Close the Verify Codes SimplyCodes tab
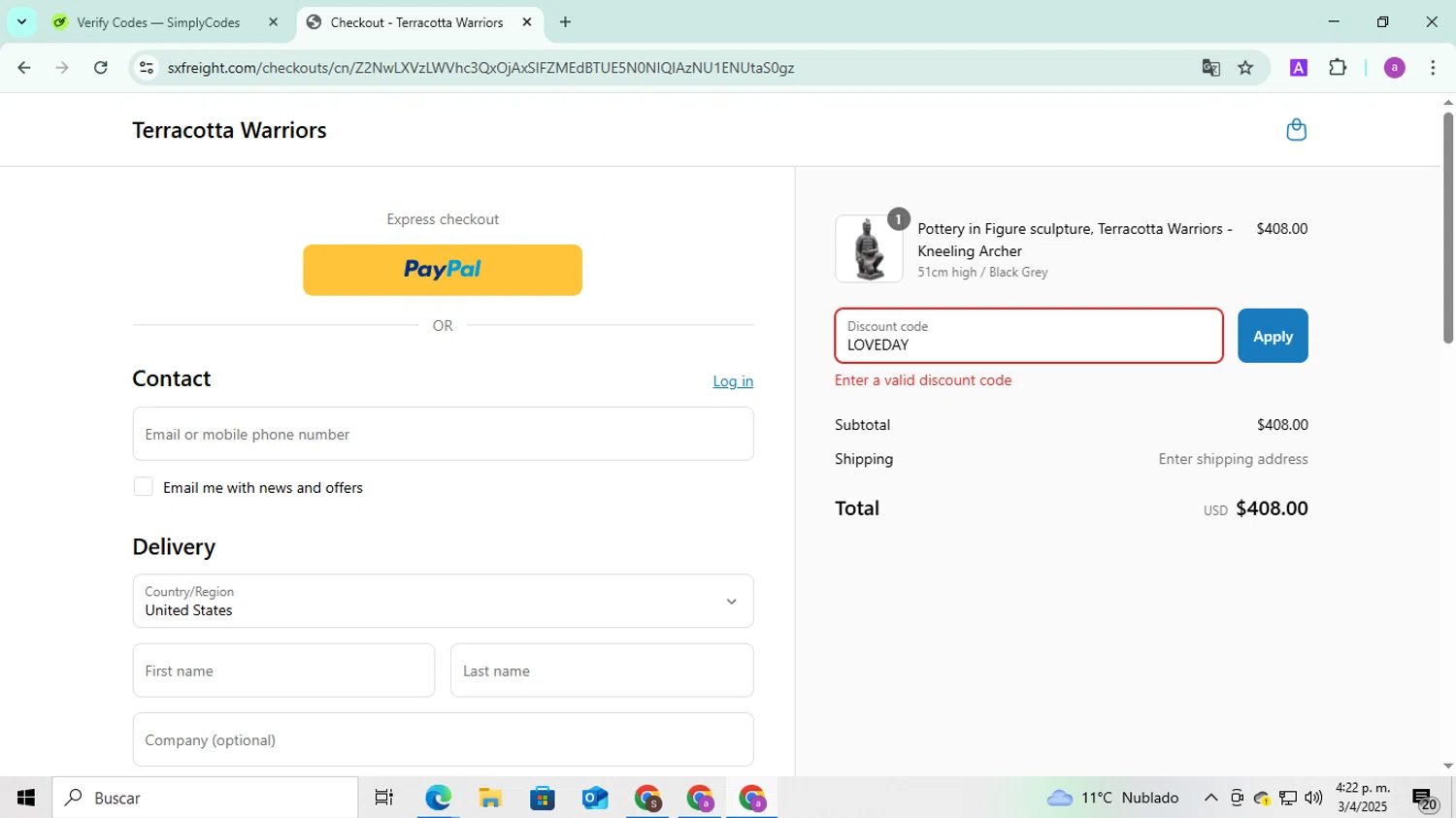This screenshot has height=818, width=1456. [x=273, y=21]
